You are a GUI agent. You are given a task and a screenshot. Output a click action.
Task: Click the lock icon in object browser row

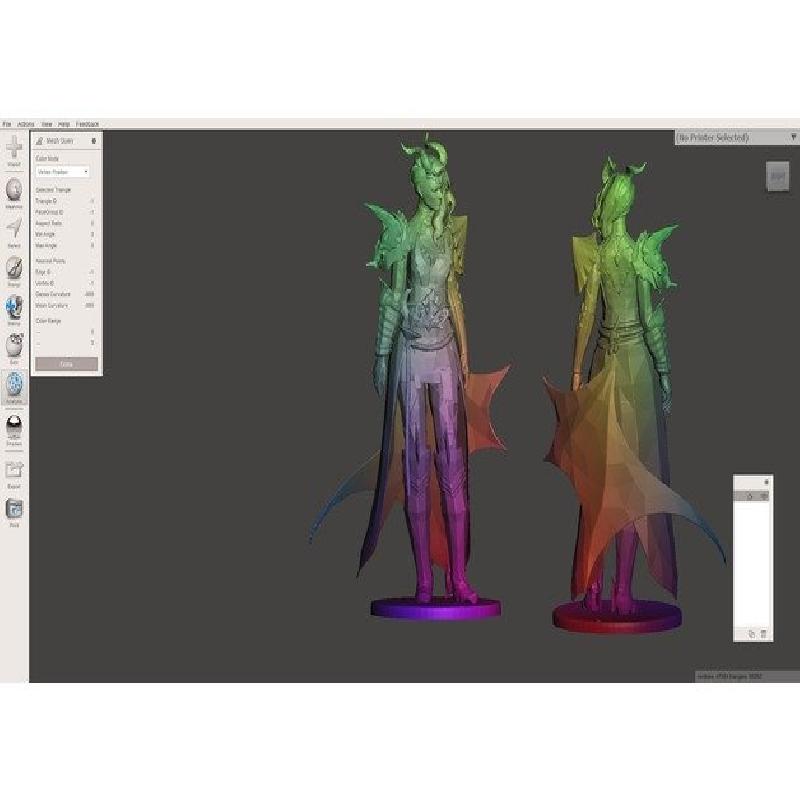pos(750,496)
